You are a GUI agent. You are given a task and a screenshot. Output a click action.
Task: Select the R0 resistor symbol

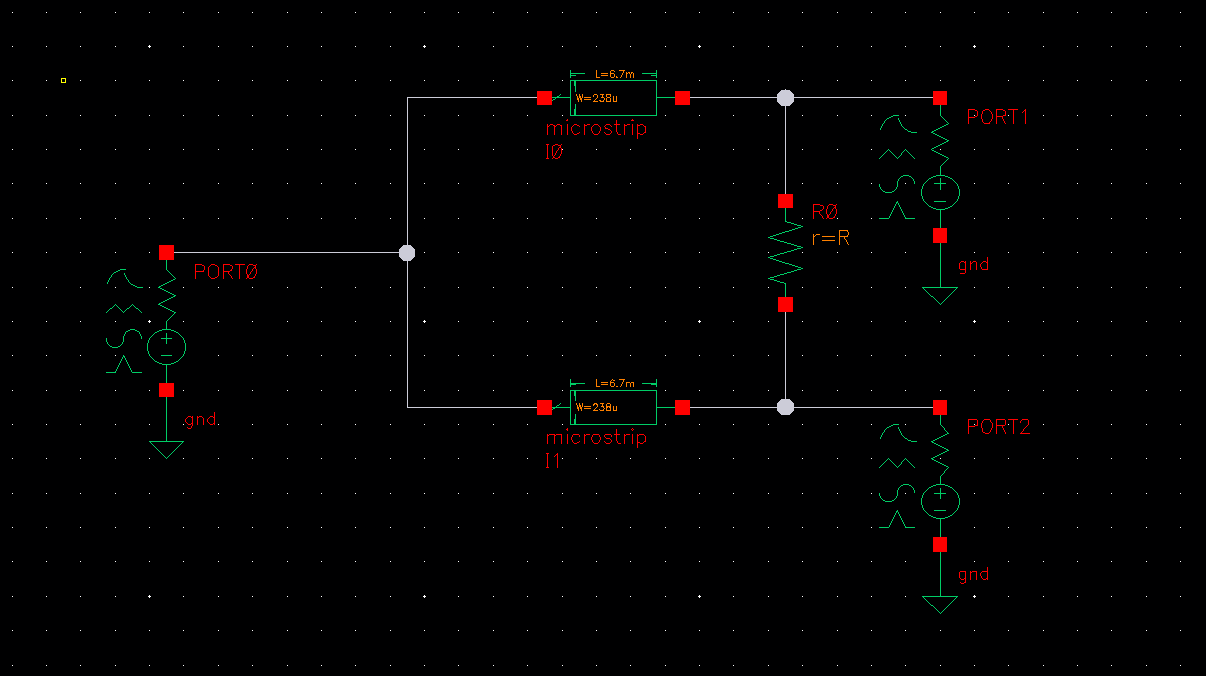(x=786, y=252)
